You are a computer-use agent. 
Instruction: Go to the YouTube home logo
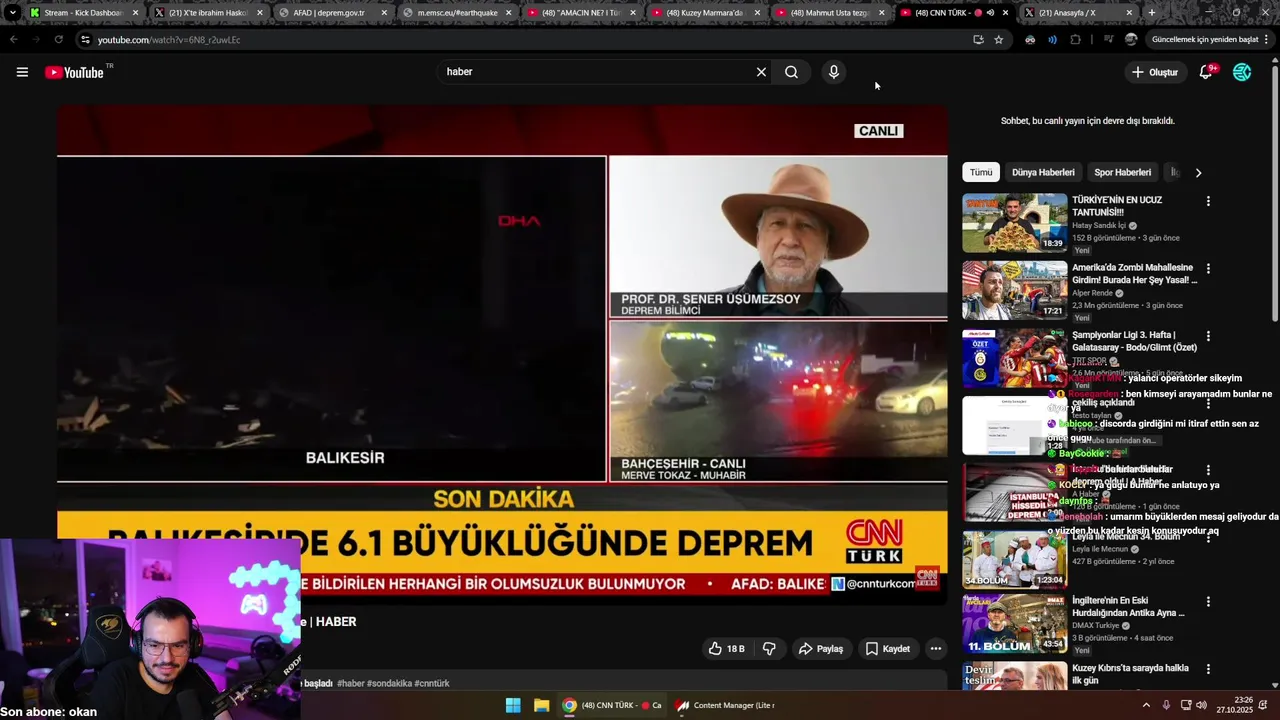click(x=74, y=72)
